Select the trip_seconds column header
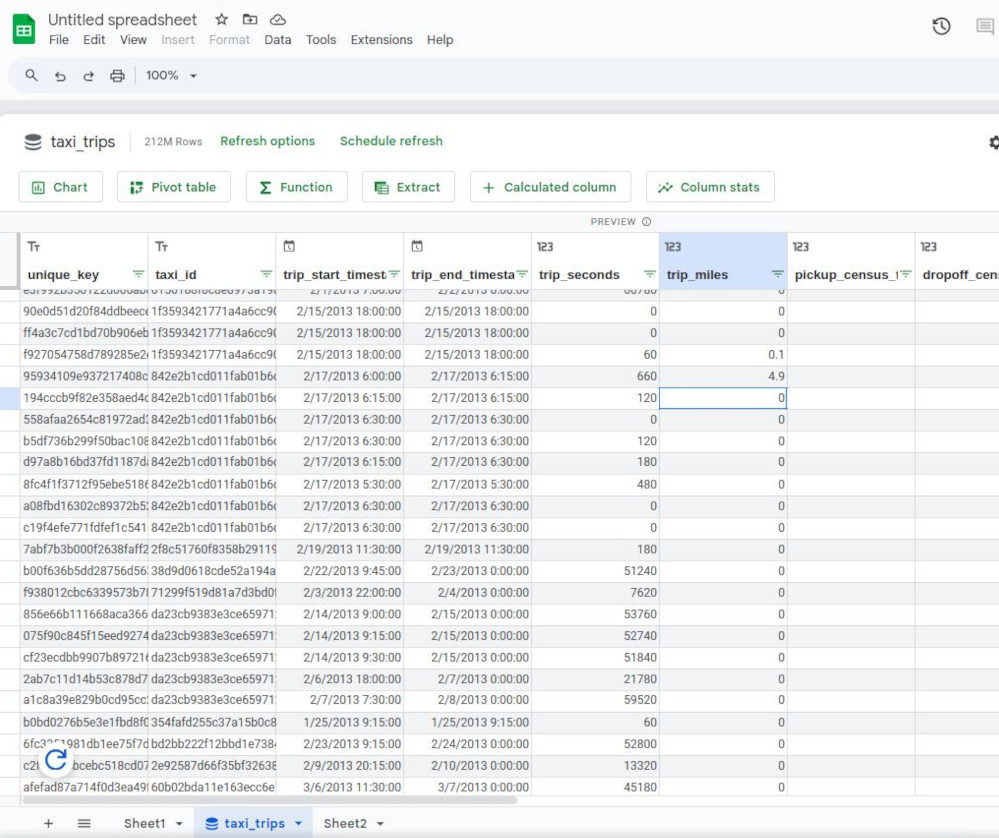 (x=595, y=261)
